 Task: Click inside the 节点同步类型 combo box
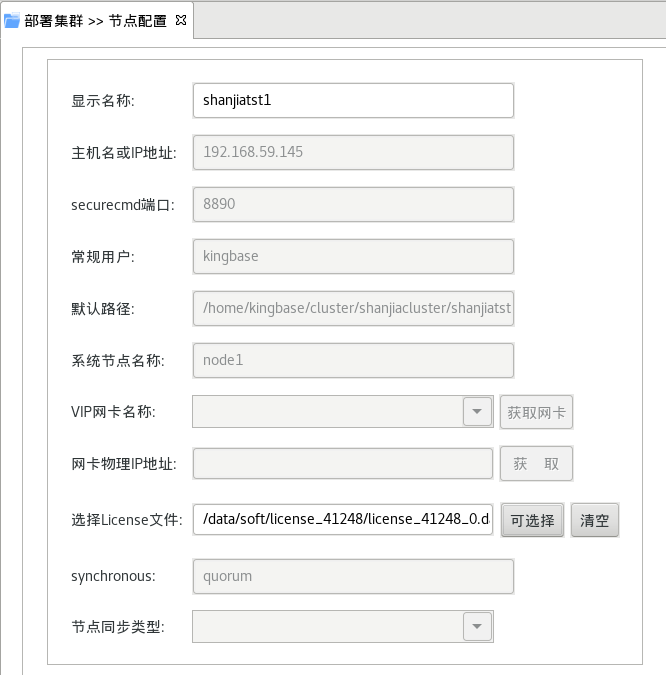327,627
